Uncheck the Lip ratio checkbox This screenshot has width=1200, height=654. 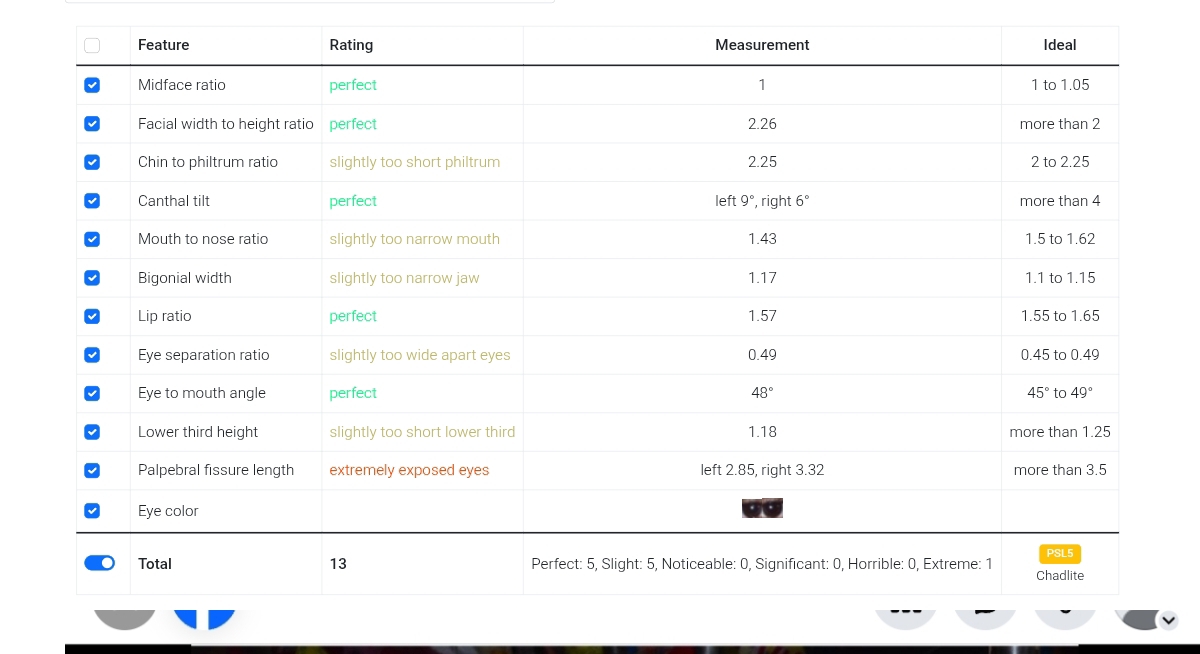pos(92,316)
